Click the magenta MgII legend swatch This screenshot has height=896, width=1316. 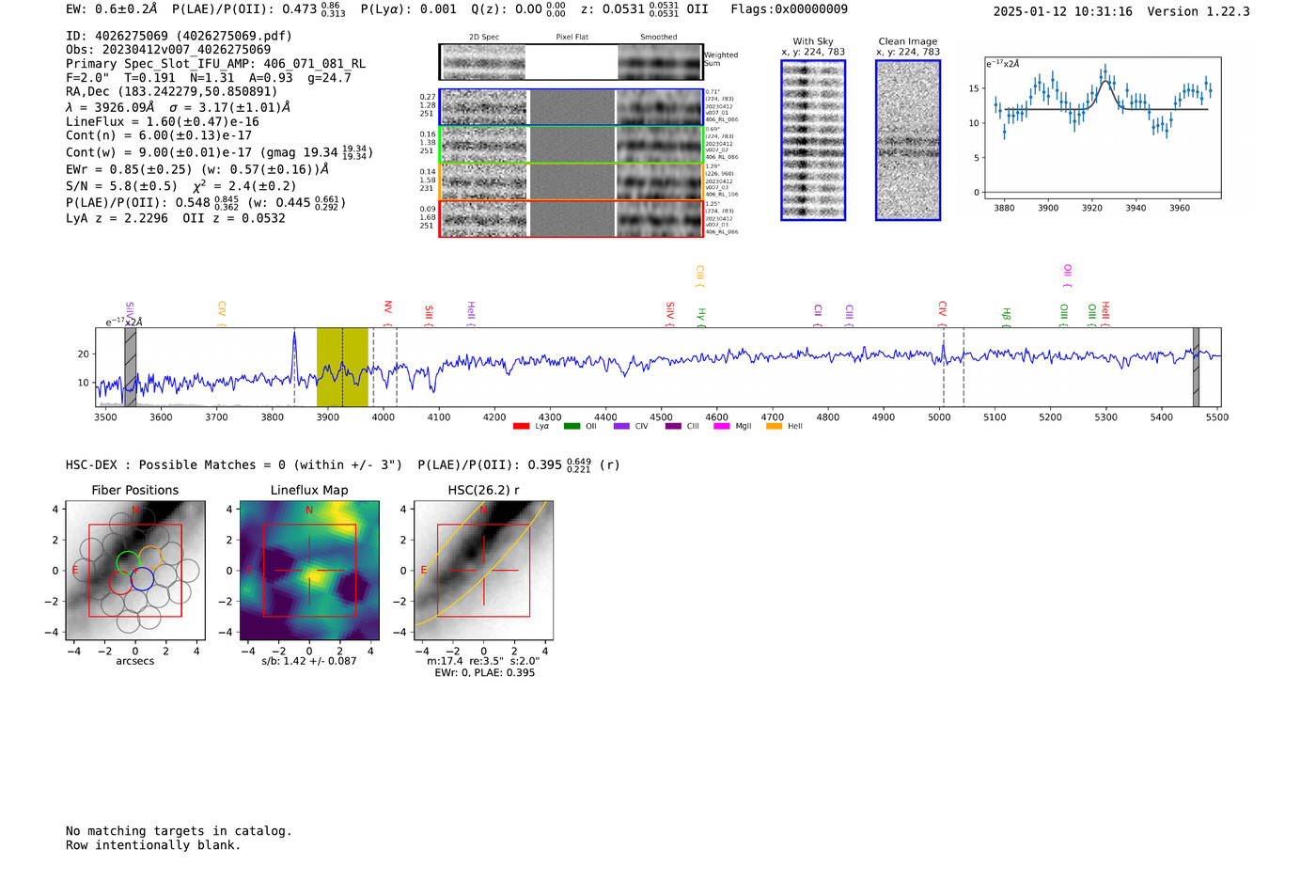[722, 426]
